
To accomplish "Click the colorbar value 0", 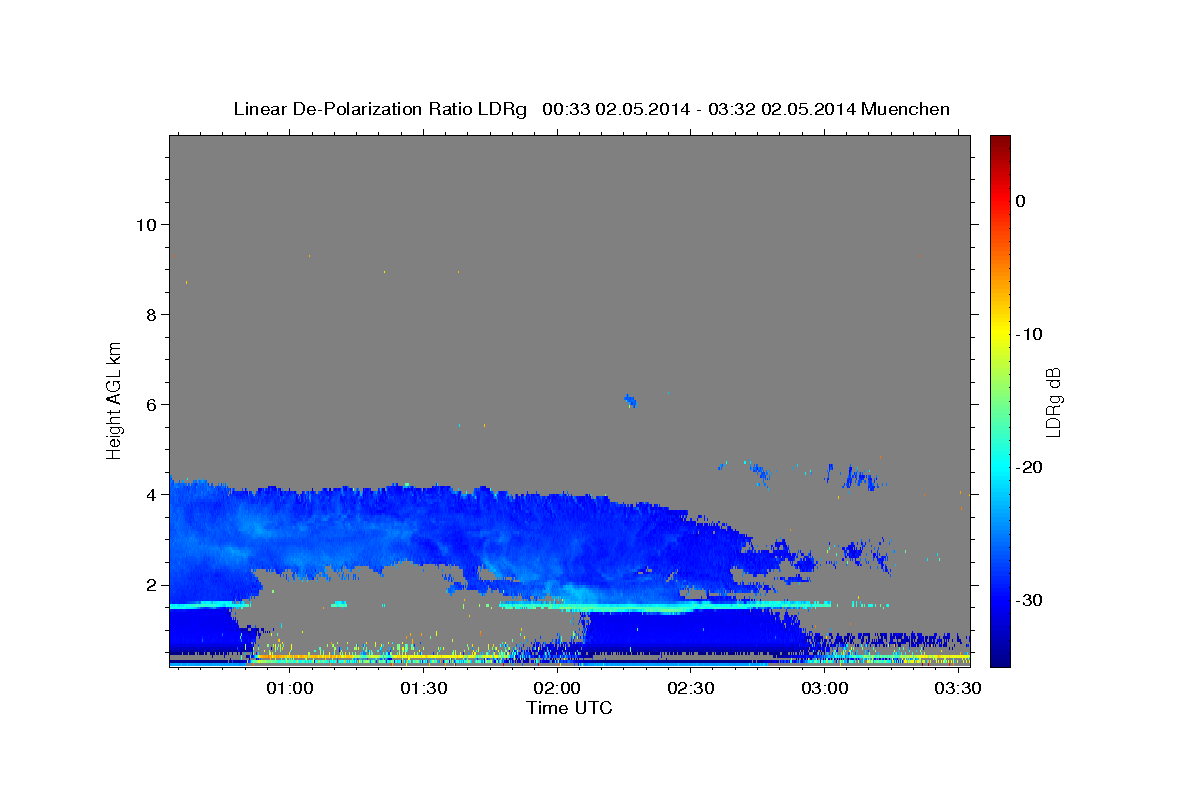I will pyautogui.click(x=1020, y=201).
